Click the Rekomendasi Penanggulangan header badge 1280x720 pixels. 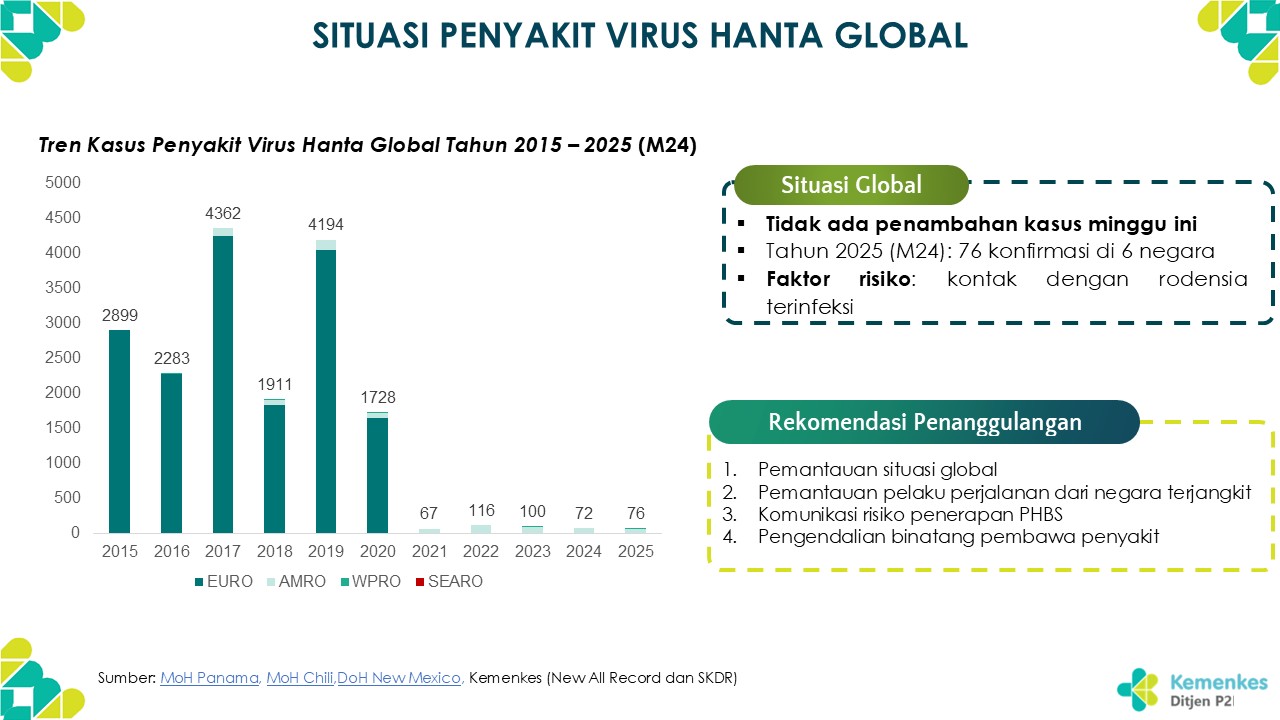click(924, 422)
